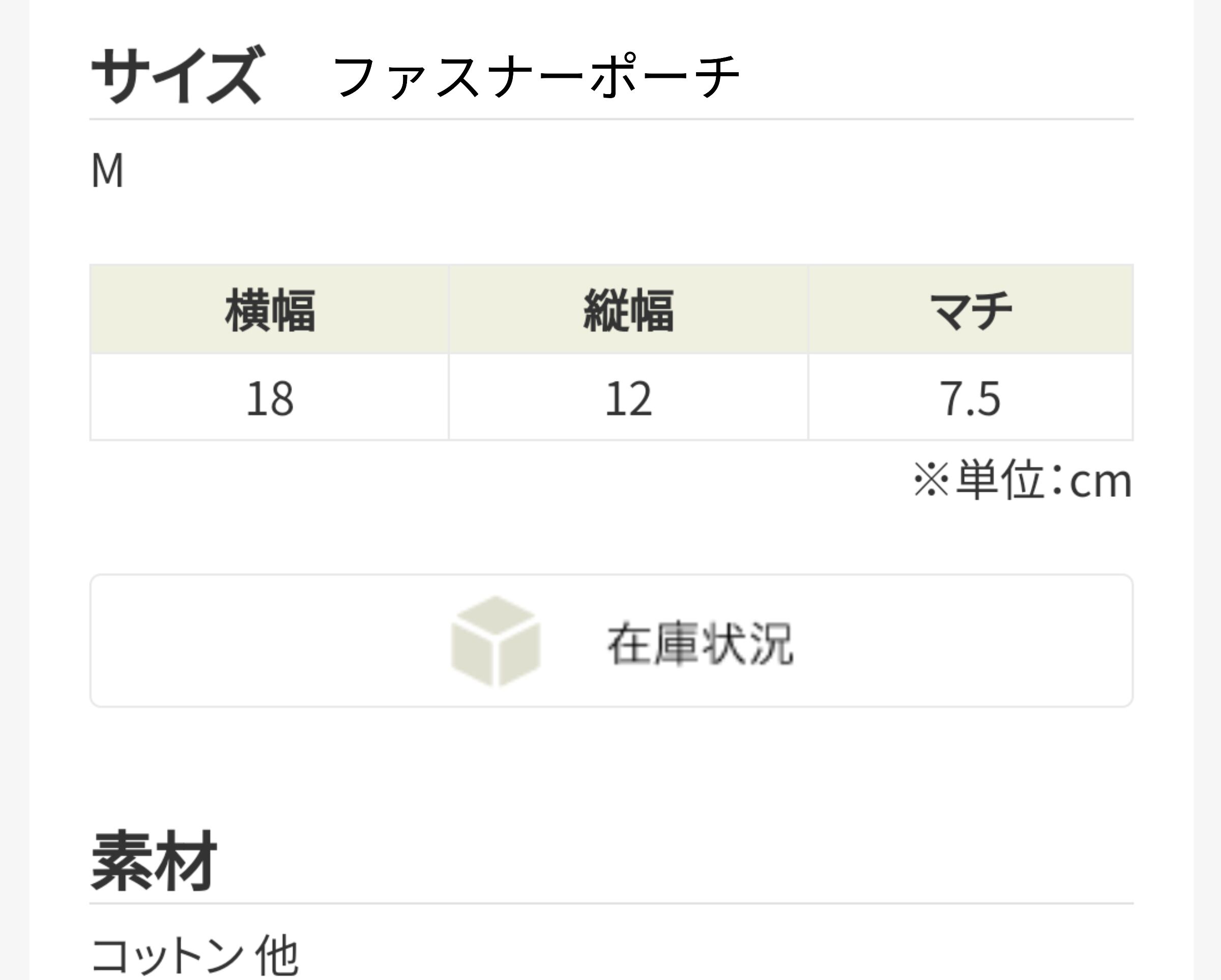The width and height of the screenshot is (1221, 980).
Task: Select the M size label
Action: (x=107, y=170)
